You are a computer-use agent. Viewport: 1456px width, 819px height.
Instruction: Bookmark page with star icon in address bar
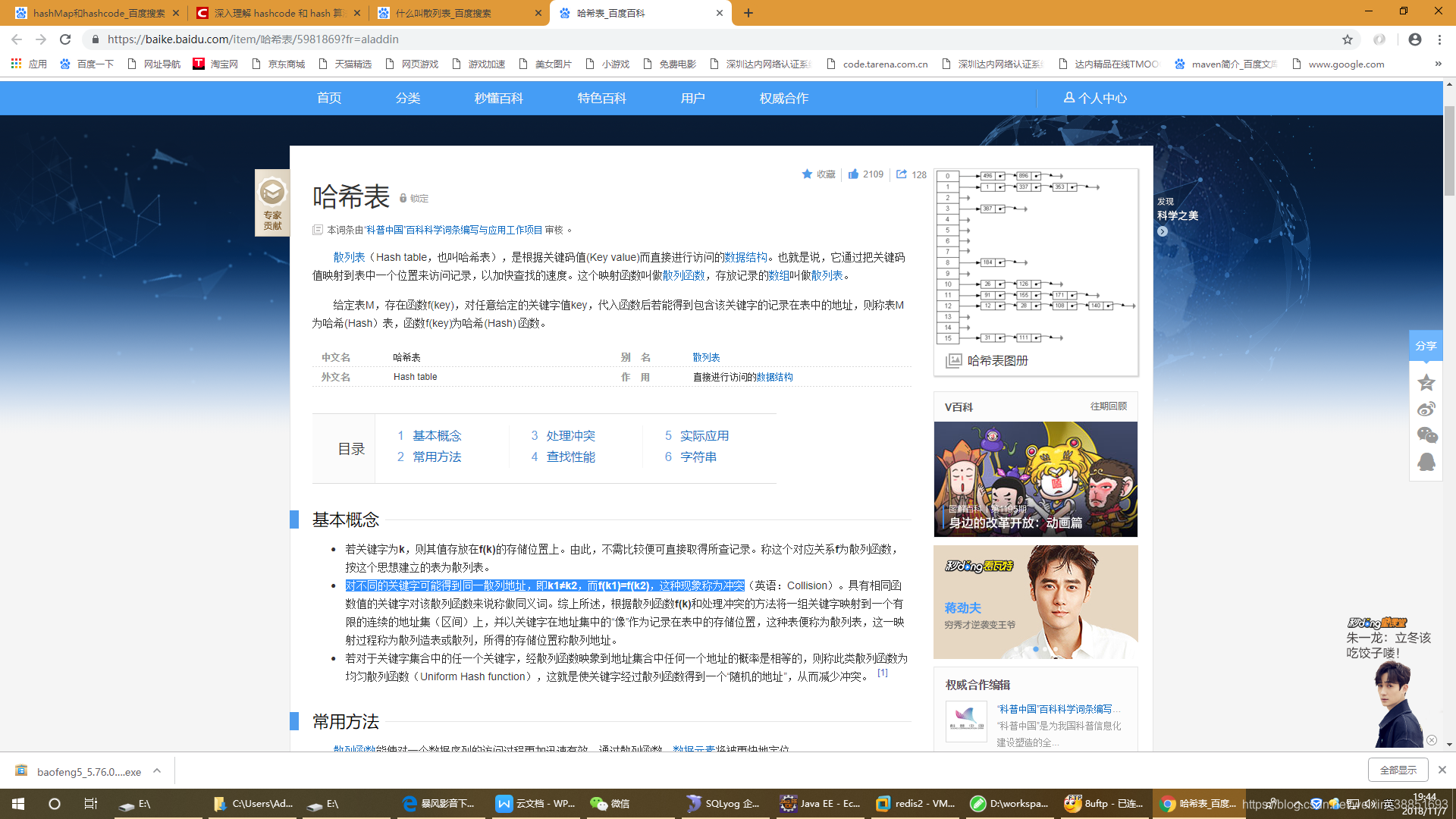click(1348, 39)
